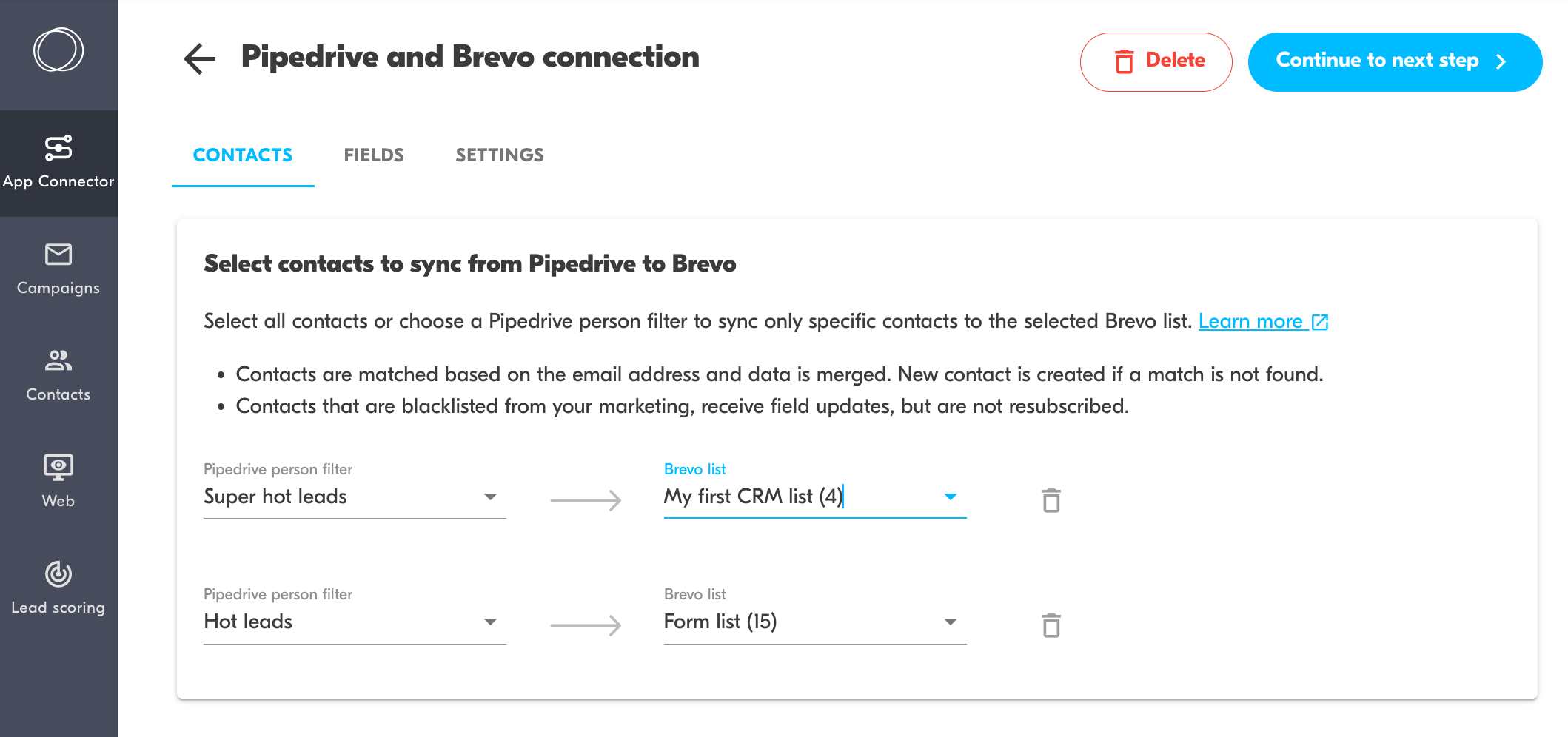Open Lead scoring in the sidebar
Image resolution: width=1568 pixels, height=737 pixels.
click(x=58, y=589)
